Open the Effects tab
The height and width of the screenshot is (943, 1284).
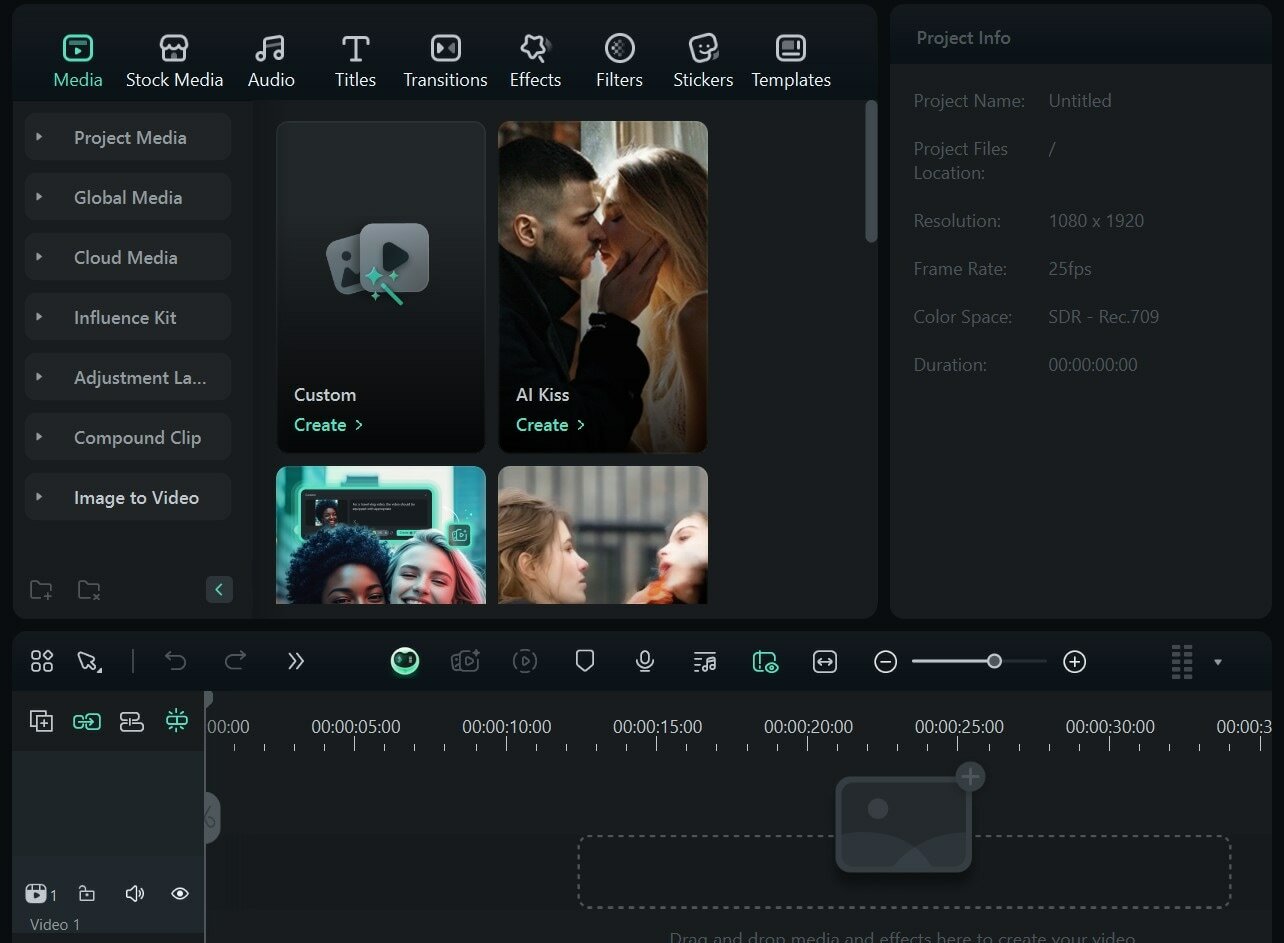tap(535, 62)
